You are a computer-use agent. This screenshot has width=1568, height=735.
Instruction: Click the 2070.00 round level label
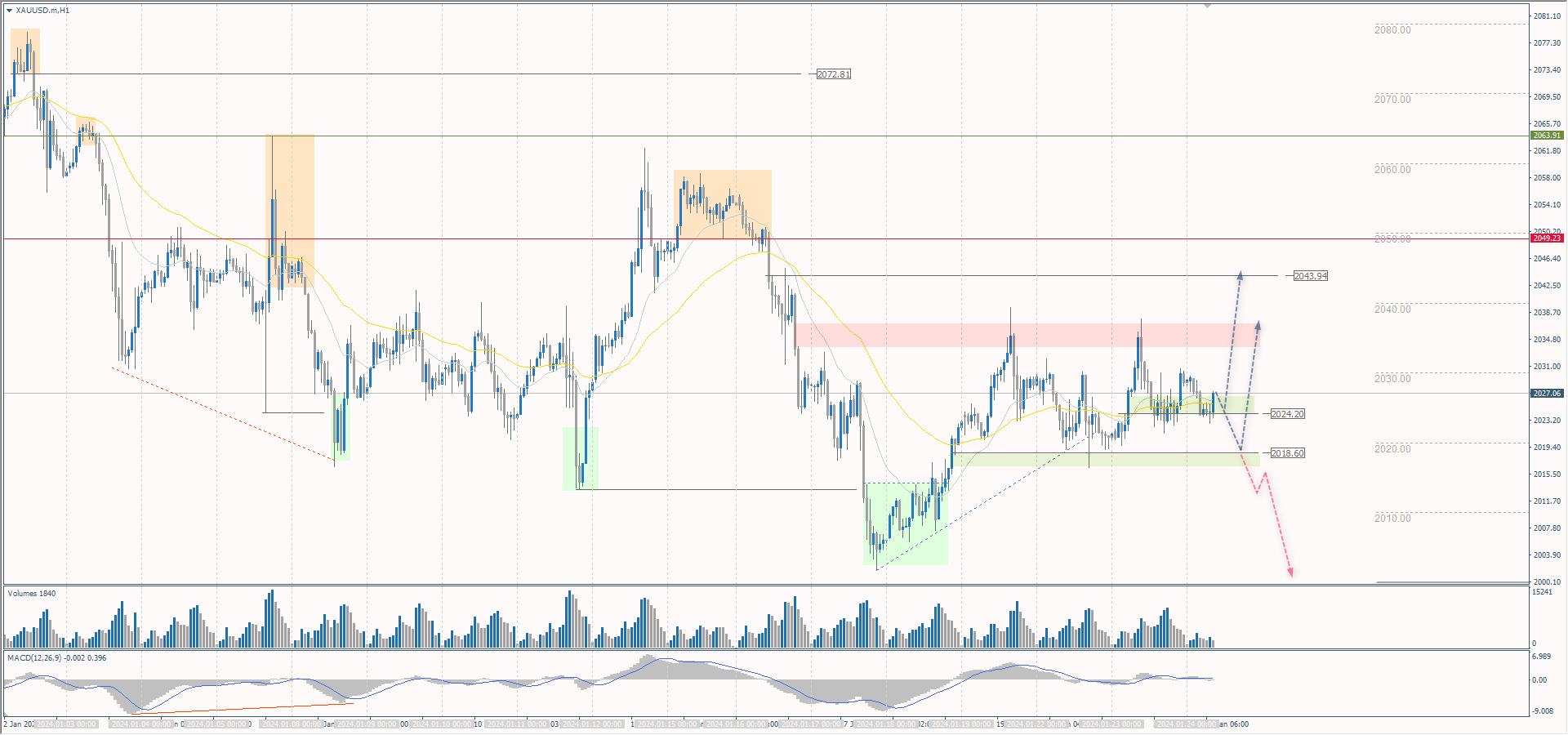[1392, 100]
